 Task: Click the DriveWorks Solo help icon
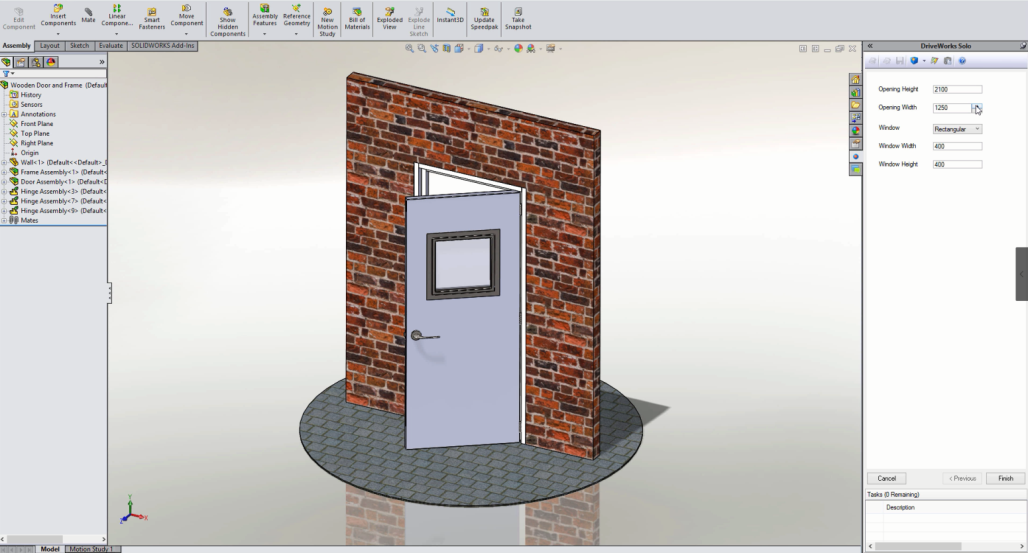[x=962, y=61]
